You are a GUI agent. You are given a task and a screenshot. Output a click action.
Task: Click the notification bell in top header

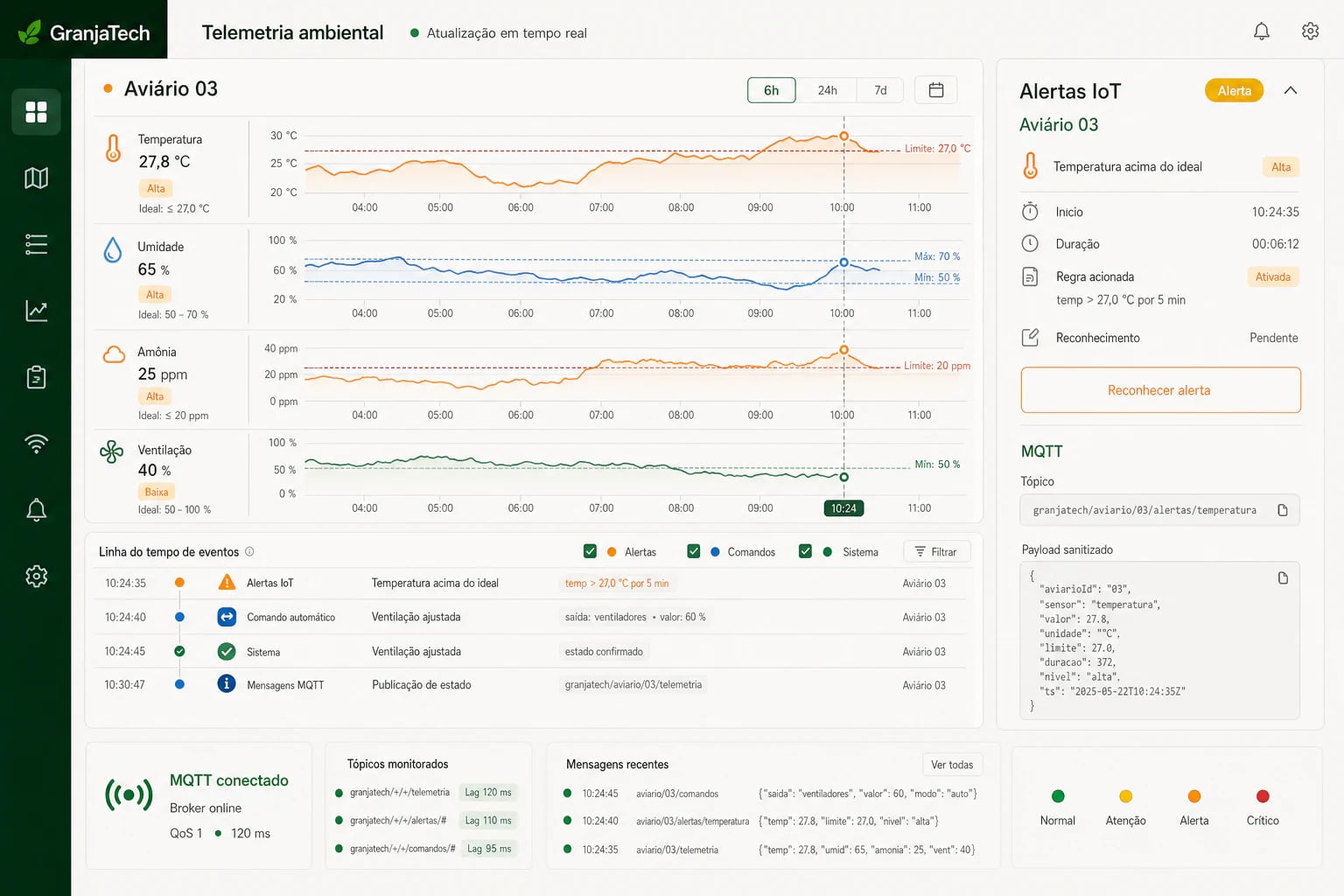coord(1262,31)
